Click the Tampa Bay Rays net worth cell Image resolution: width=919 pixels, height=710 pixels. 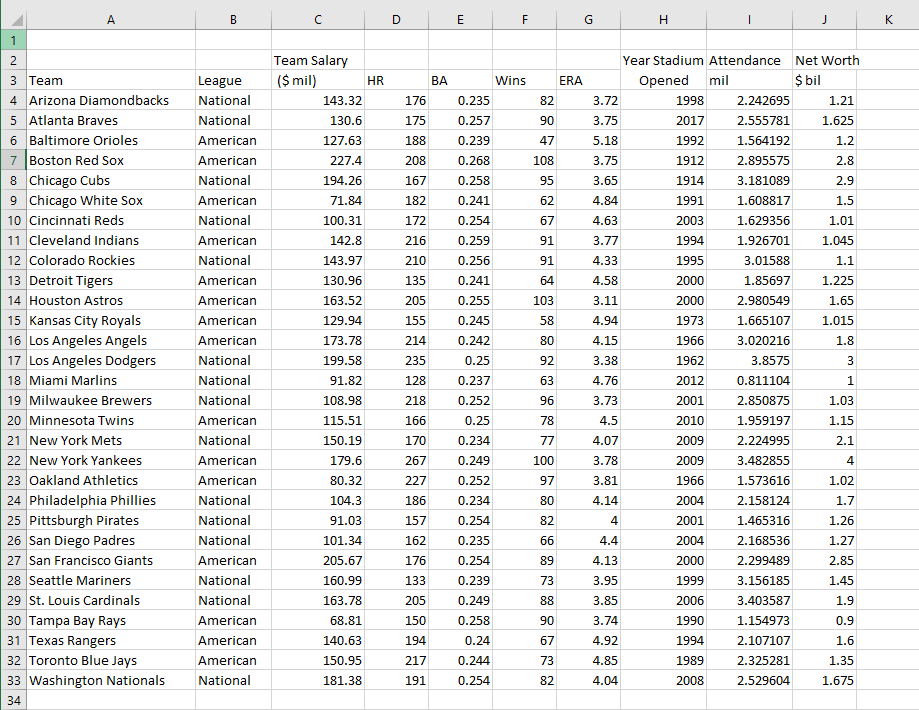[x=824, y=620]
